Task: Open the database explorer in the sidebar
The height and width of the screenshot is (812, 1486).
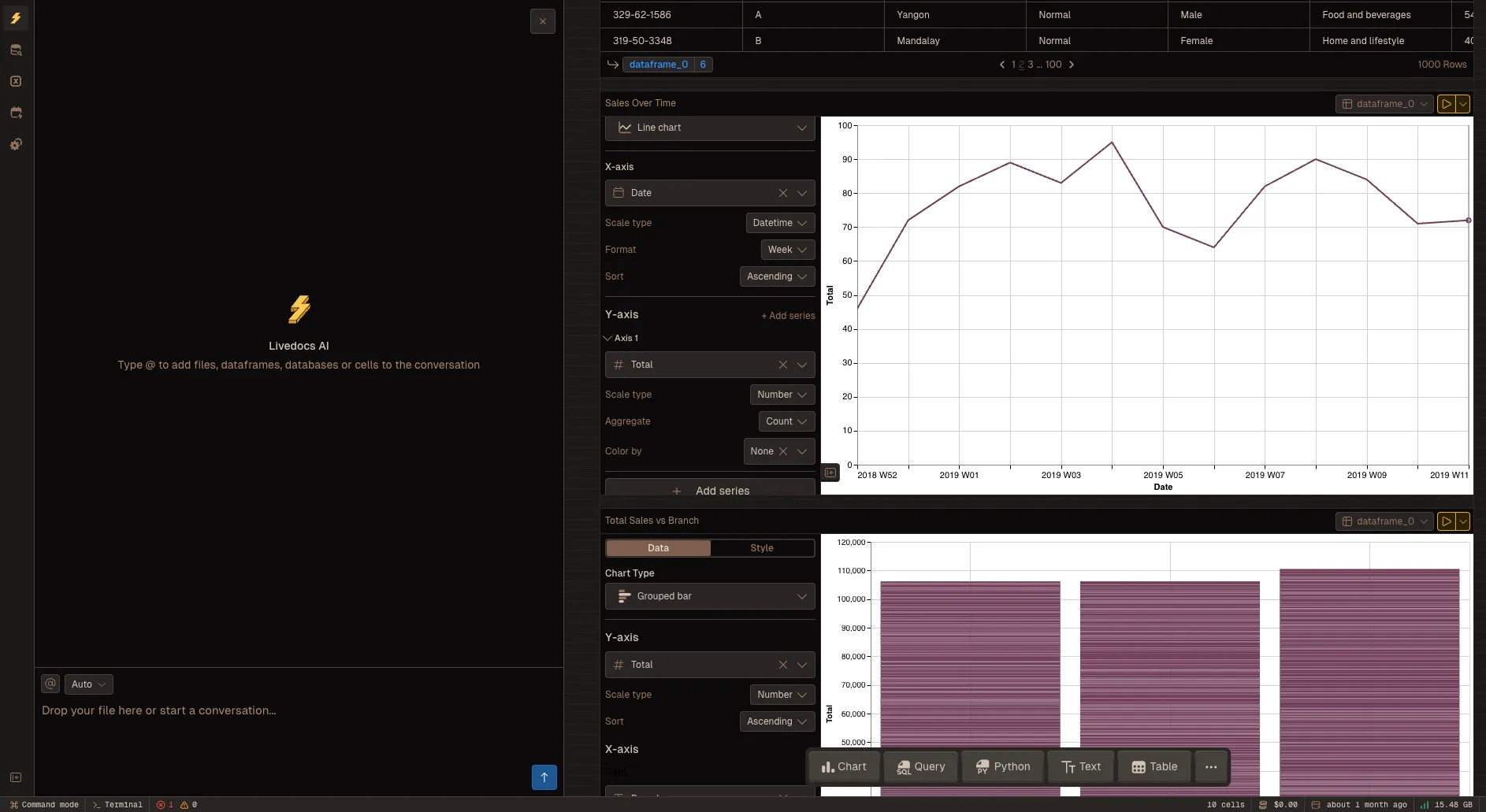Action: tap(16, 50)
